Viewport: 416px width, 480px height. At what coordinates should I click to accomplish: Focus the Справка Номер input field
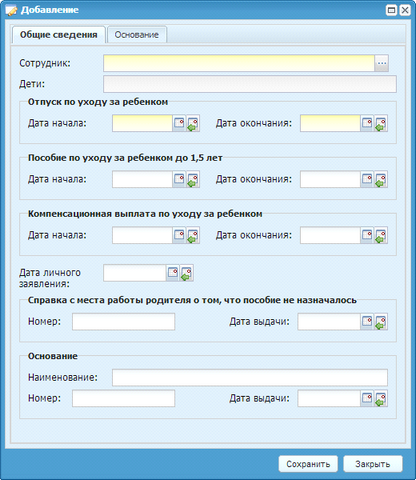[x=123, y=322]
